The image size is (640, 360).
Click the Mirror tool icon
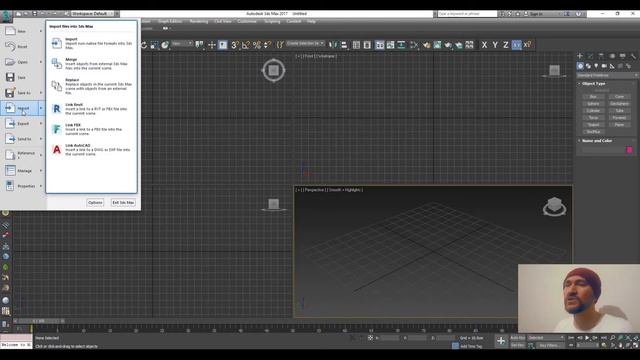point(333,45)
